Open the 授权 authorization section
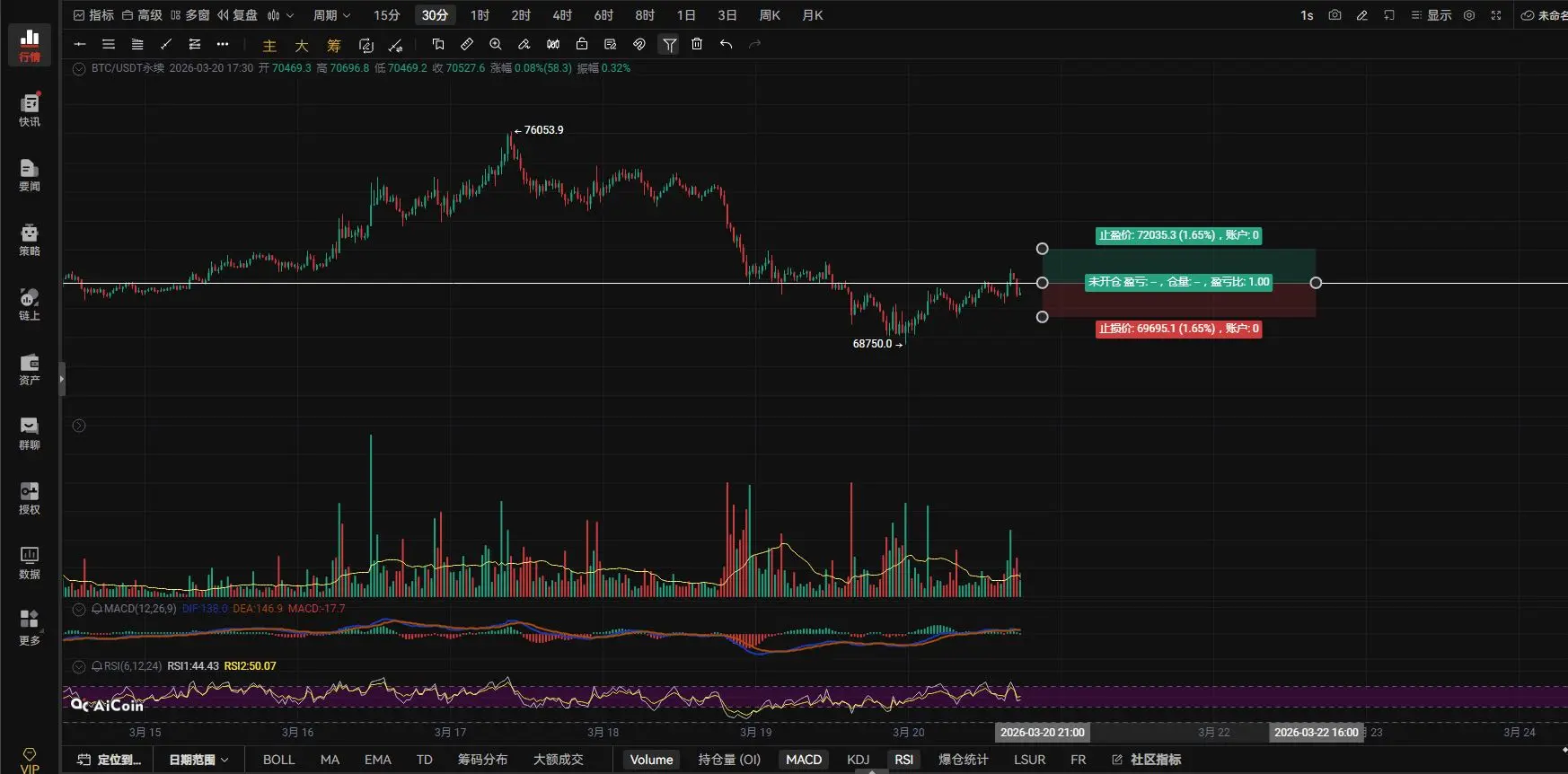 [x=30, y=497]
